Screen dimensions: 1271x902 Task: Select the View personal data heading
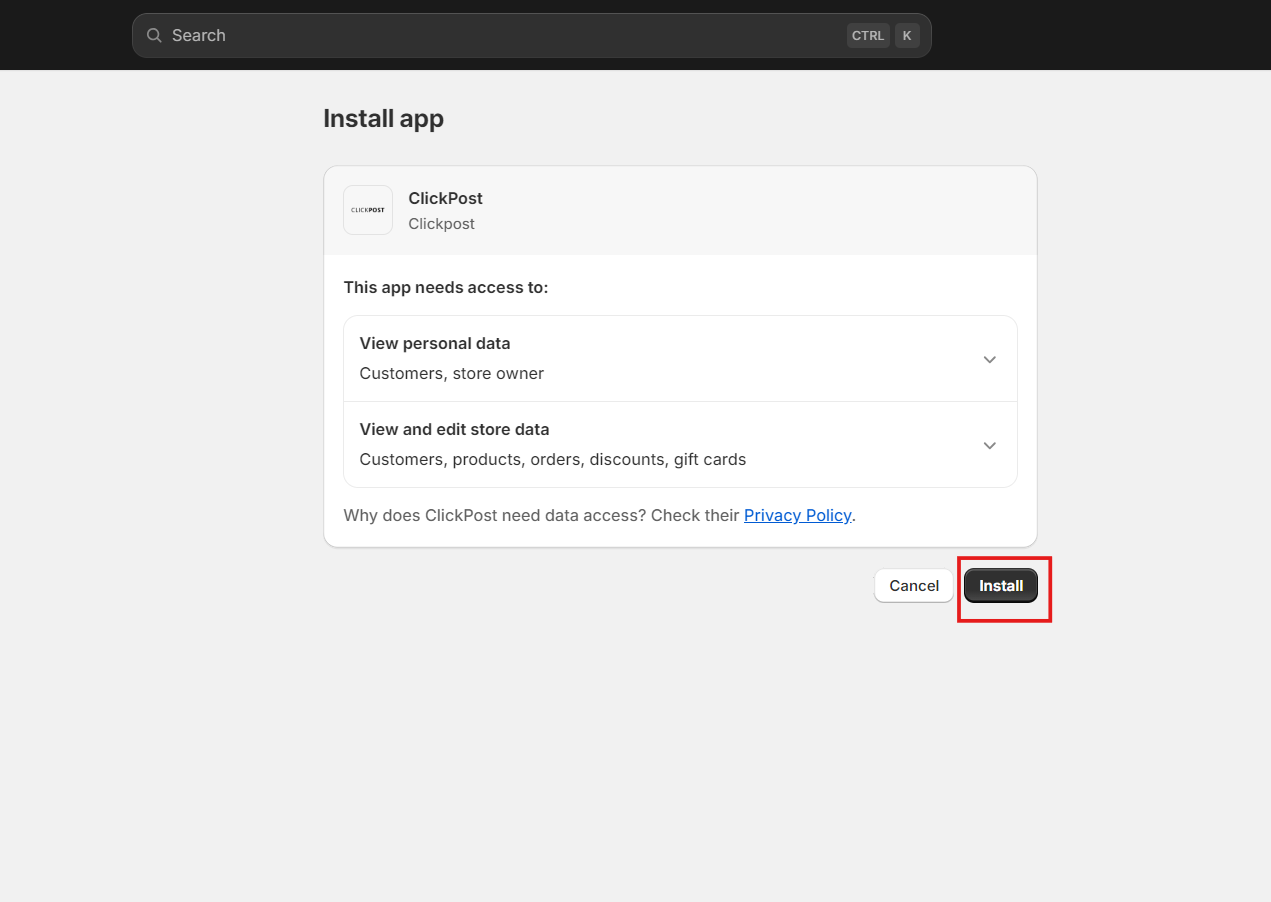pyautogui.click(x=435, y=343)
